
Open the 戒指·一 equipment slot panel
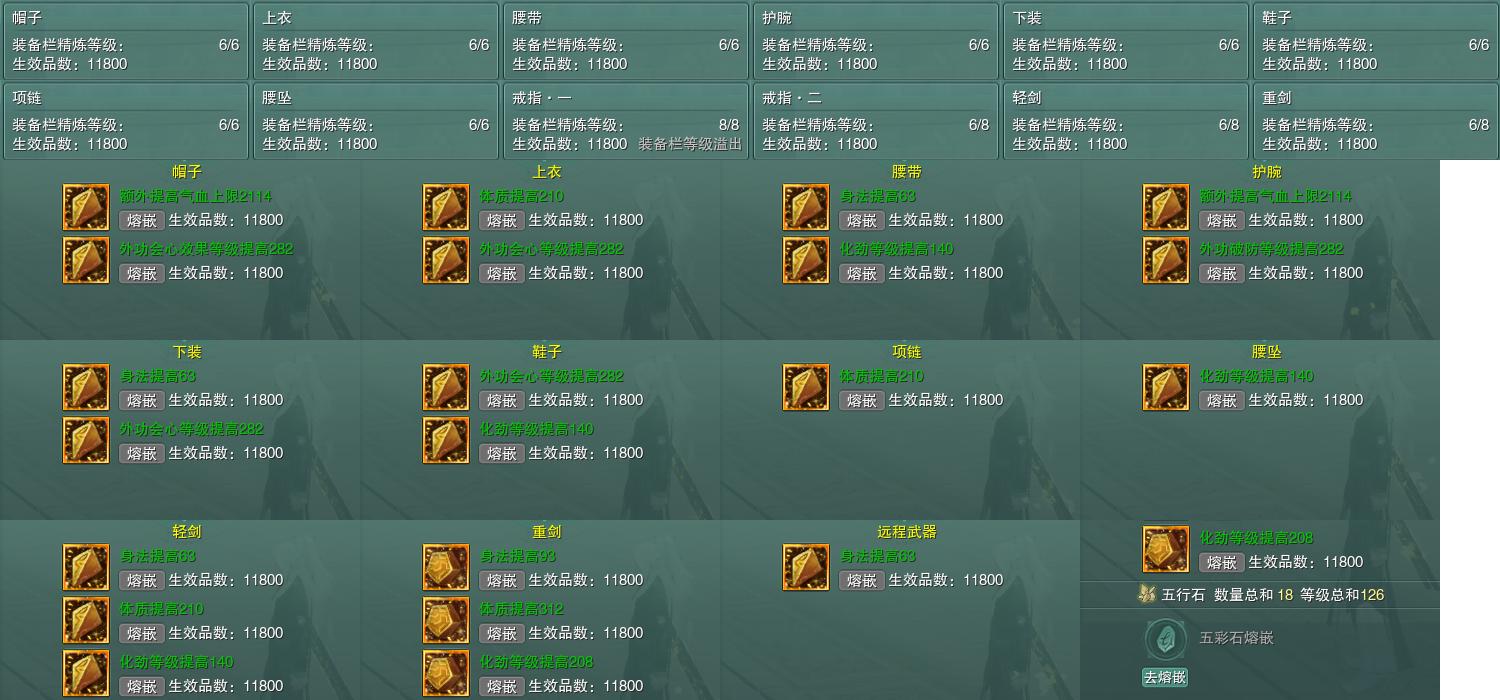pyautogui.click(x=626, y=120)
